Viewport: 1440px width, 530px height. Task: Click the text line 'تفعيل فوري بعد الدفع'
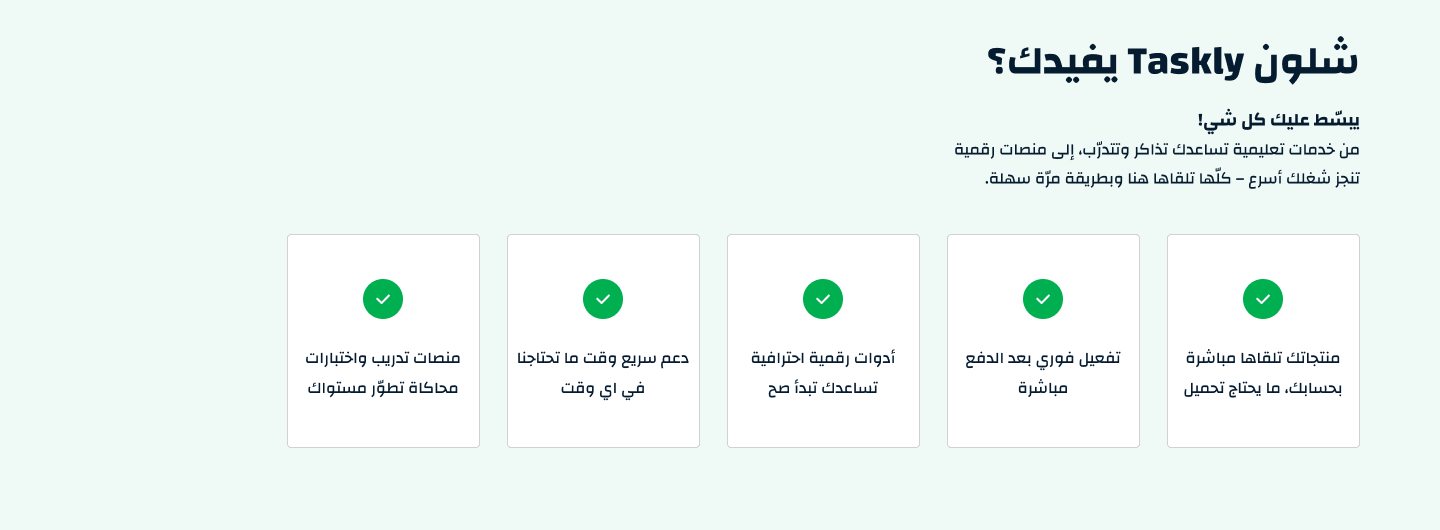pos(1043,358)
